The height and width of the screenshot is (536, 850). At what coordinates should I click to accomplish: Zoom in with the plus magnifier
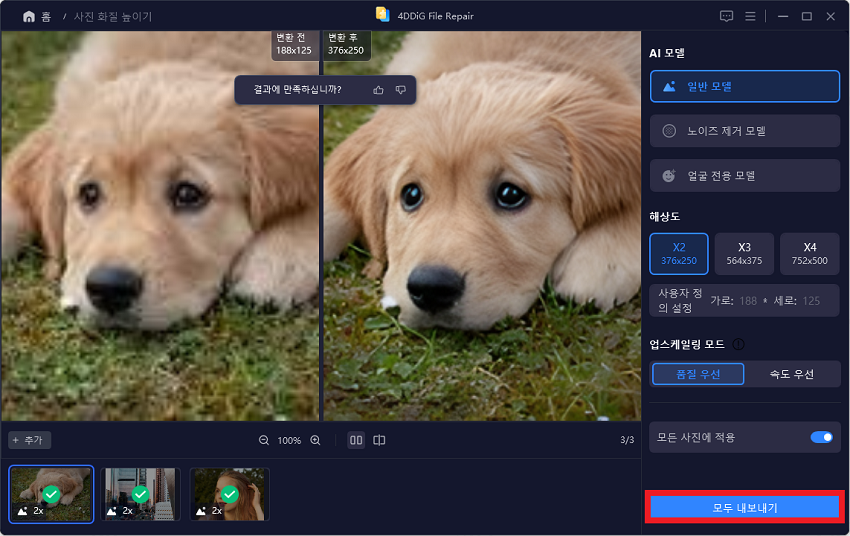click(x=315, y=441)
